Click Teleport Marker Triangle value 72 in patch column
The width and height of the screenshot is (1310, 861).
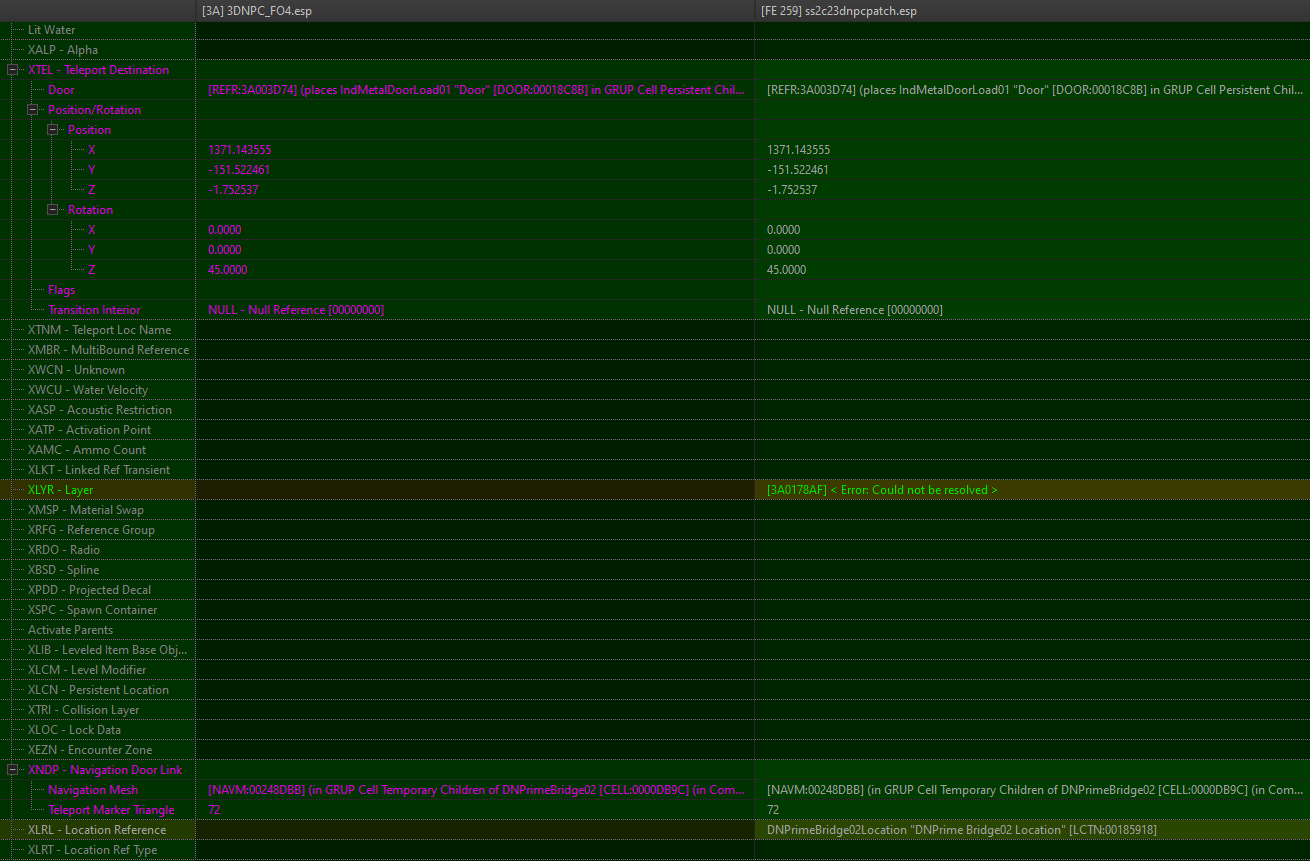pyautogui.click(x=773, y=810)
